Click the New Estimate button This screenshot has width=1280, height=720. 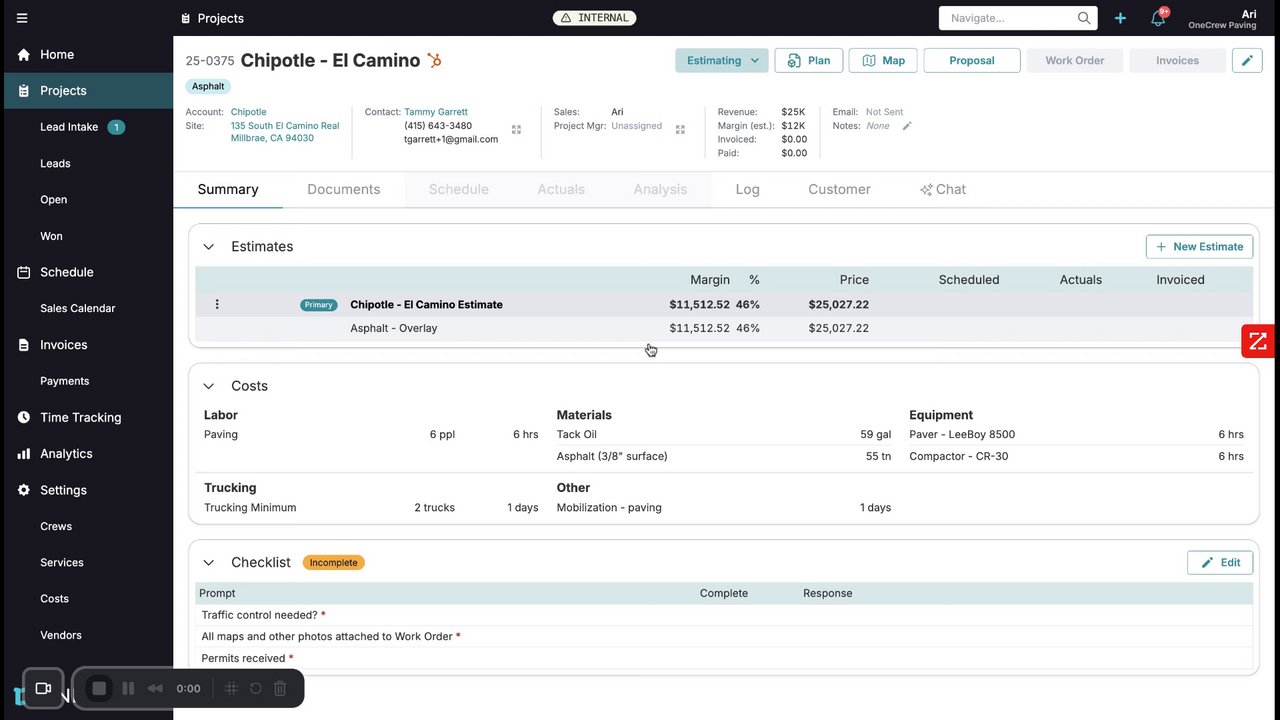(x=1199, y=247)
